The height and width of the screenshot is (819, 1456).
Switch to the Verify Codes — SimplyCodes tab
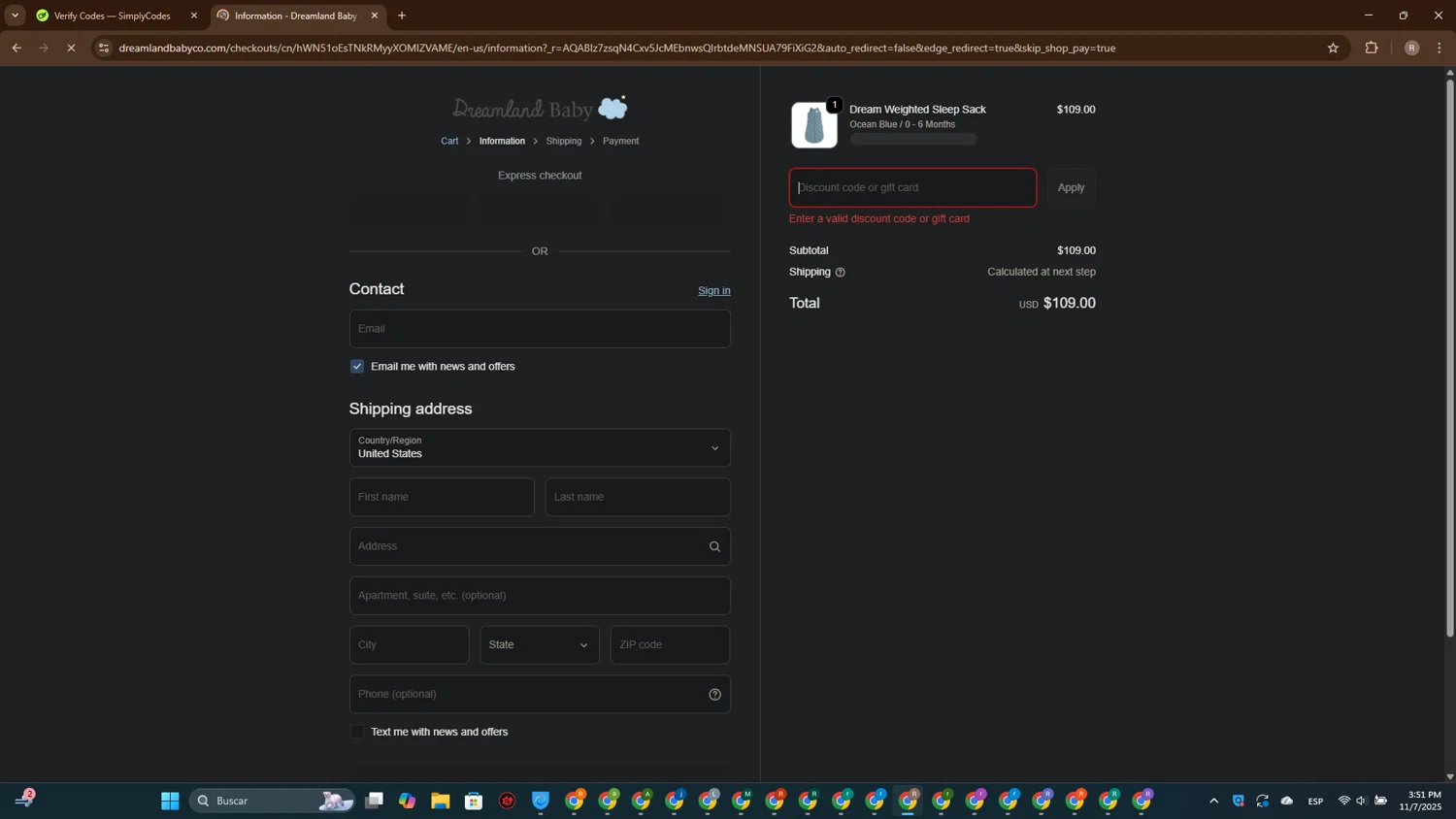(x=112, y=16)
